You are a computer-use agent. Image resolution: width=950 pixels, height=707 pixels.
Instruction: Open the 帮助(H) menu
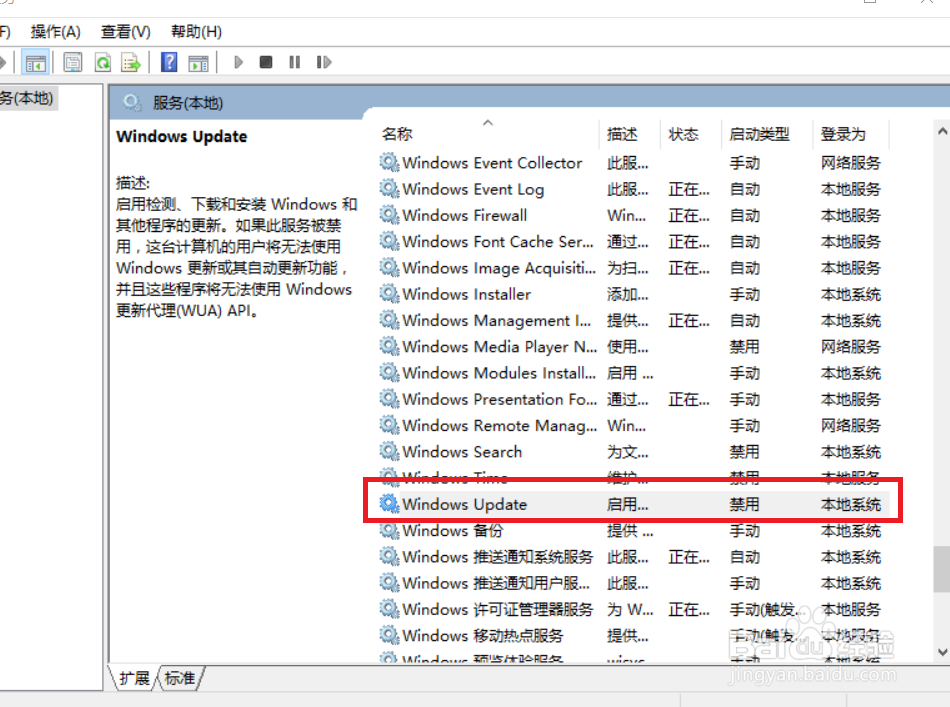(x=196, y=32)
